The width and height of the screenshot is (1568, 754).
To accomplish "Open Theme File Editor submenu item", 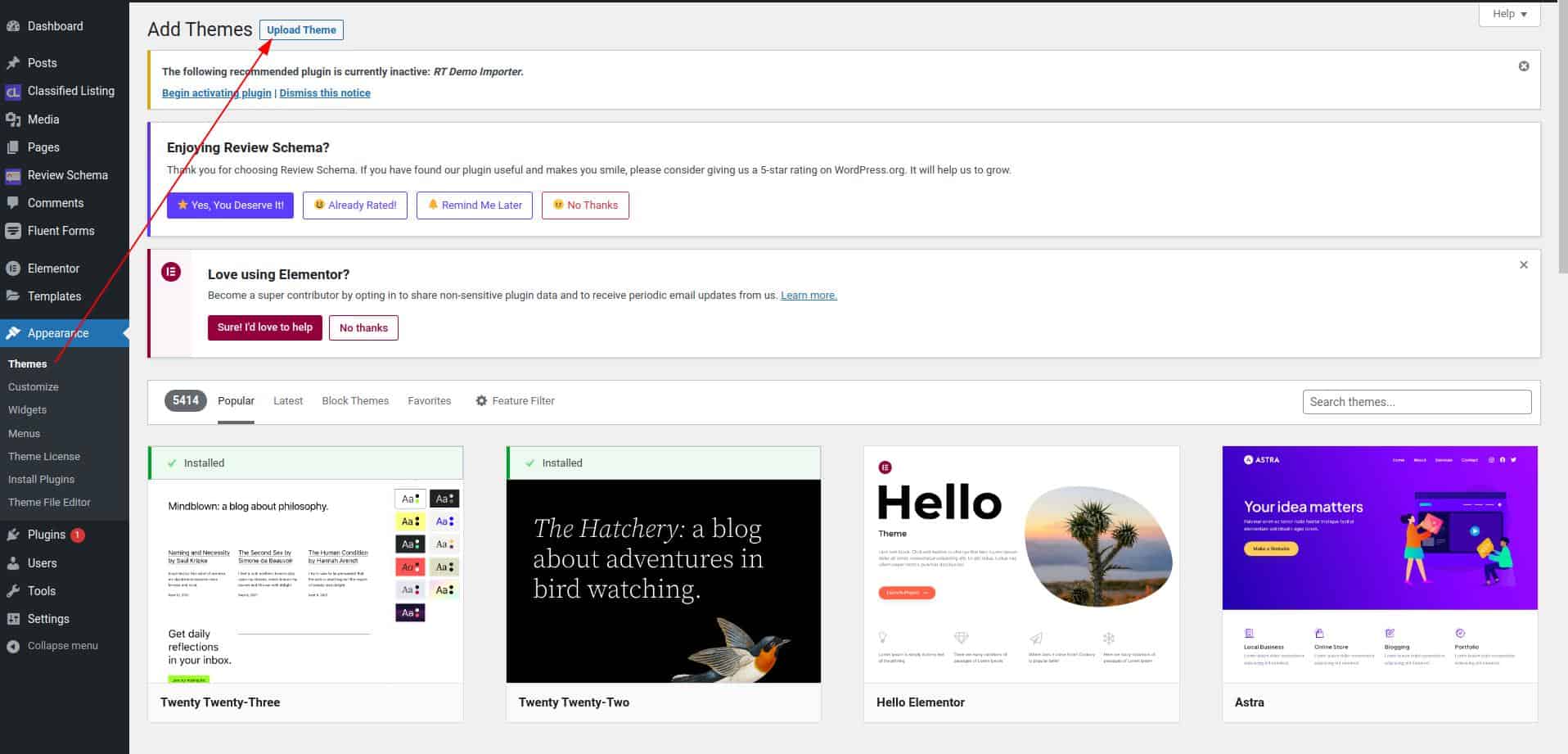I will point(49,503).
